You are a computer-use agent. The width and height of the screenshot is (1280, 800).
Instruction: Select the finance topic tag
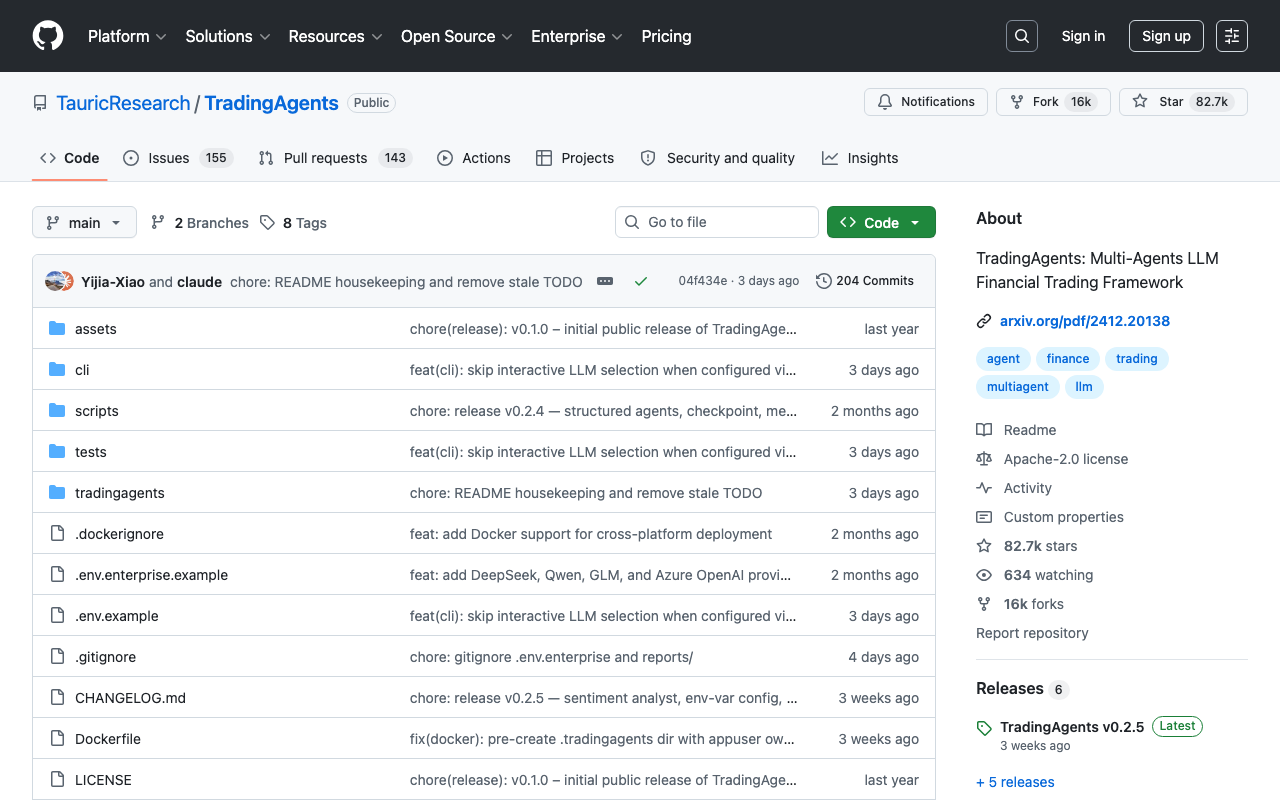[x=1068, y=359]
